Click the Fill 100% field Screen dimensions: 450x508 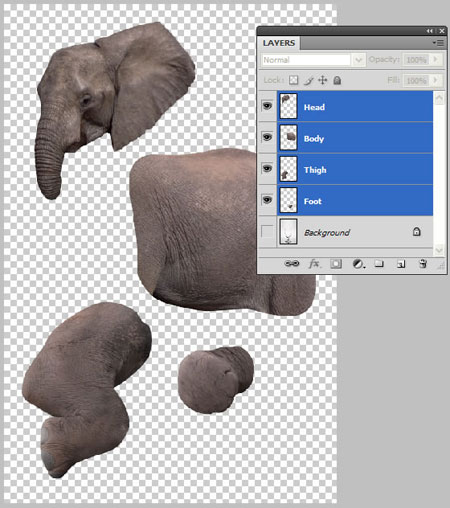416,80
